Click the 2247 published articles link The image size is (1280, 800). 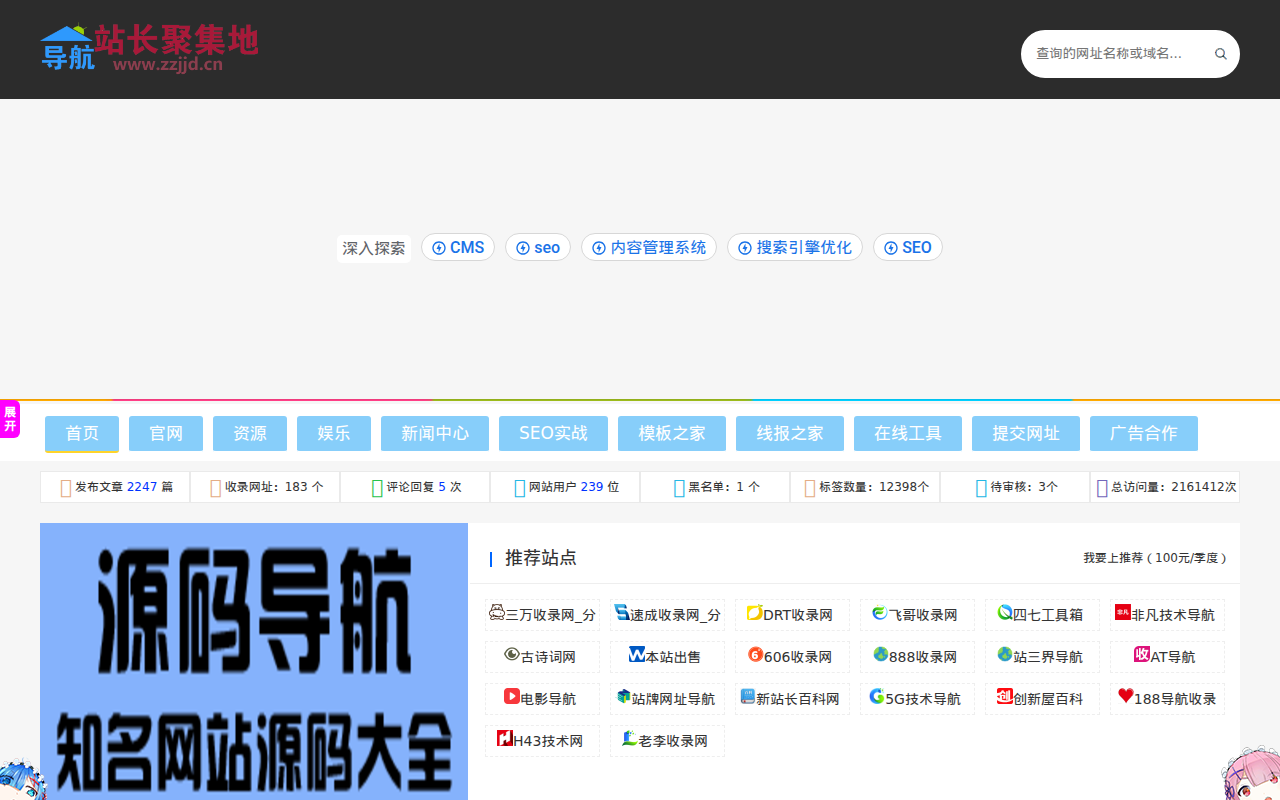tap(142, 487)
